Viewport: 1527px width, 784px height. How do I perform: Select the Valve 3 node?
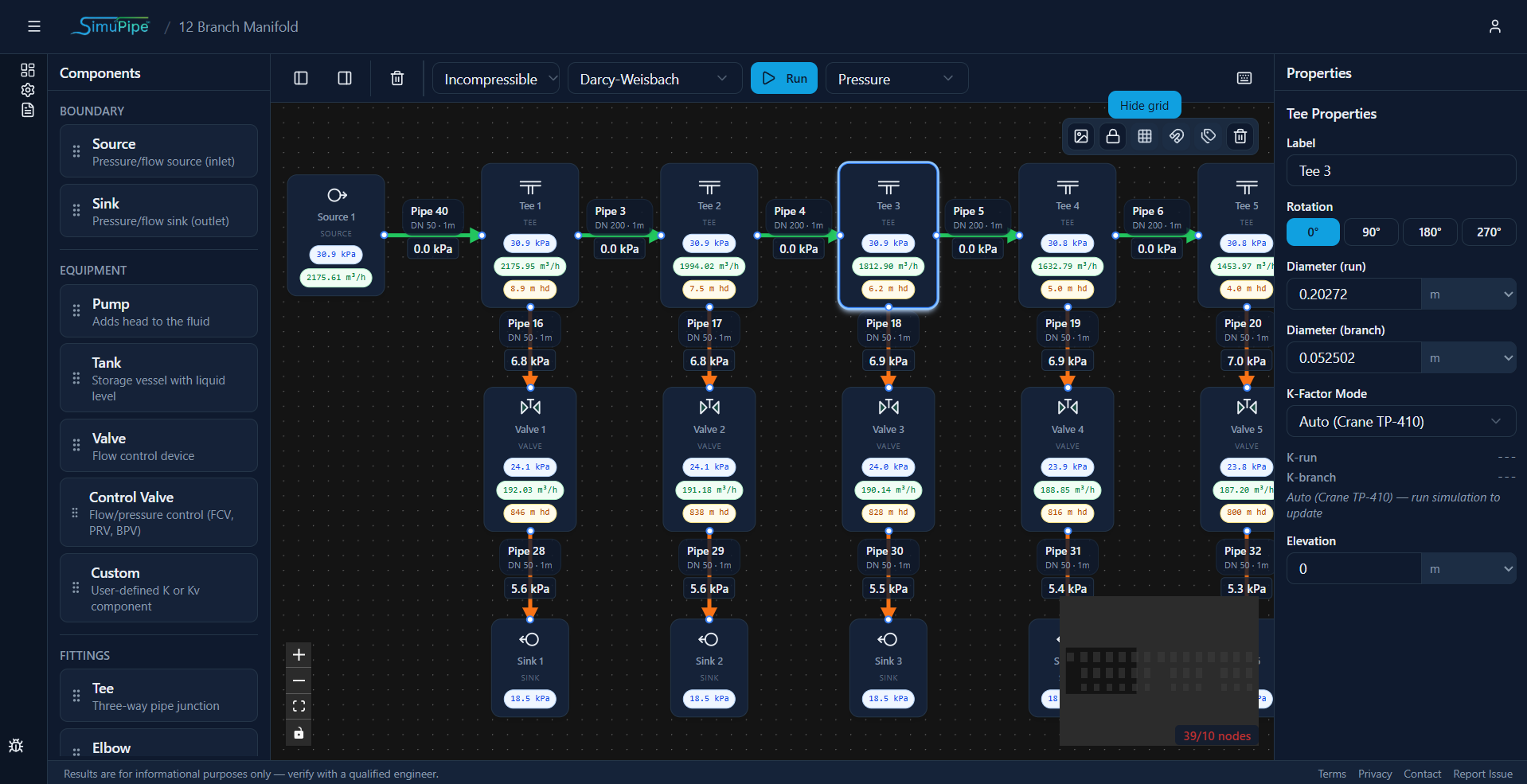[888, 459]
